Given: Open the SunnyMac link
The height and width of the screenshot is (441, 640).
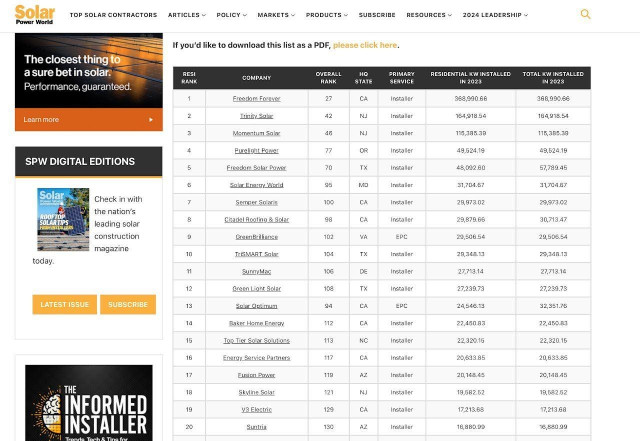Looking at the screenshot, I should click(x=256, y=272).
